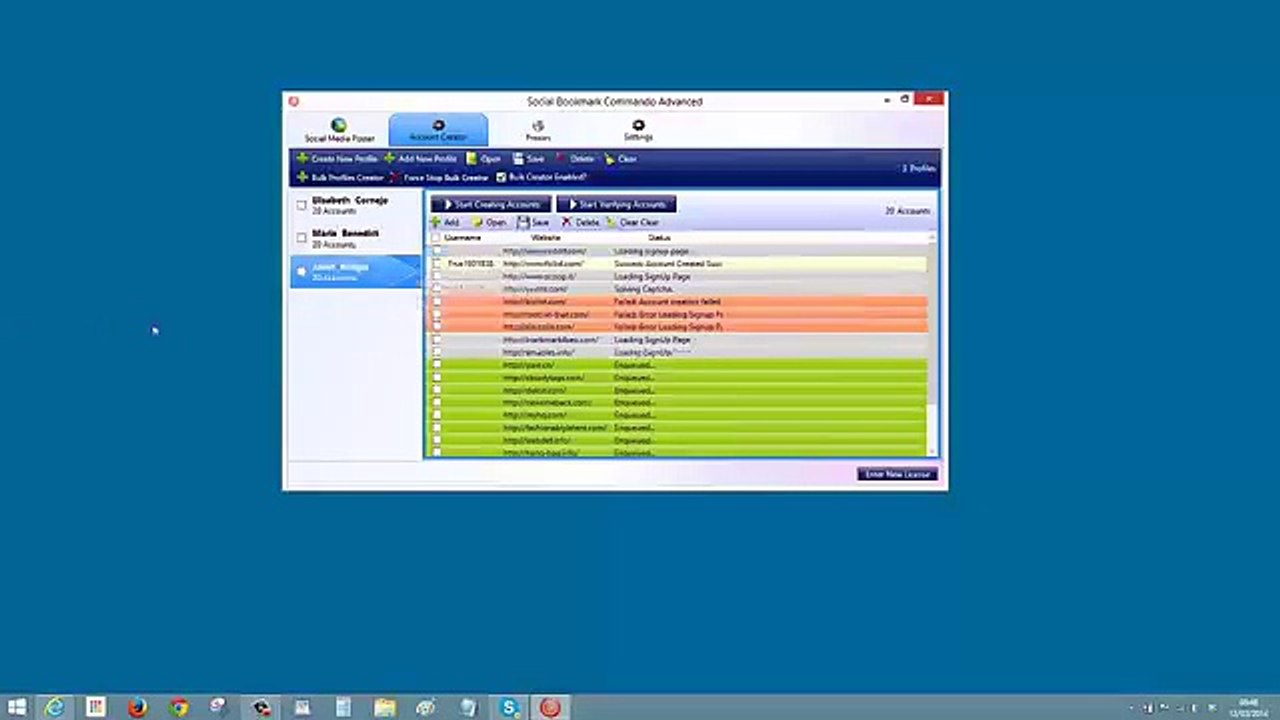Click the accounts list vertical scrollbar

pos(932,343)
